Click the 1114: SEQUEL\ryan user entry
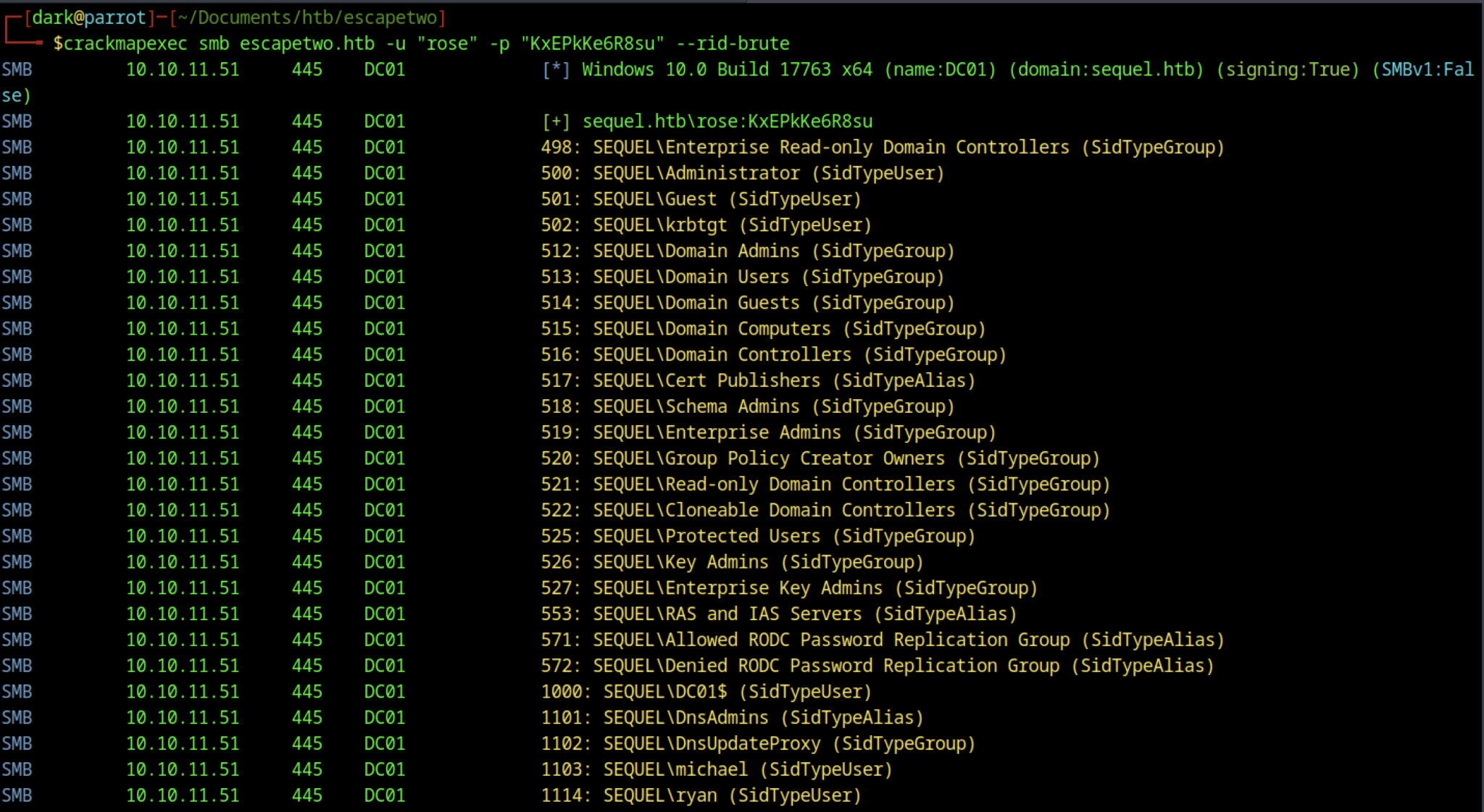1484x812 pixels. [701, 796]
